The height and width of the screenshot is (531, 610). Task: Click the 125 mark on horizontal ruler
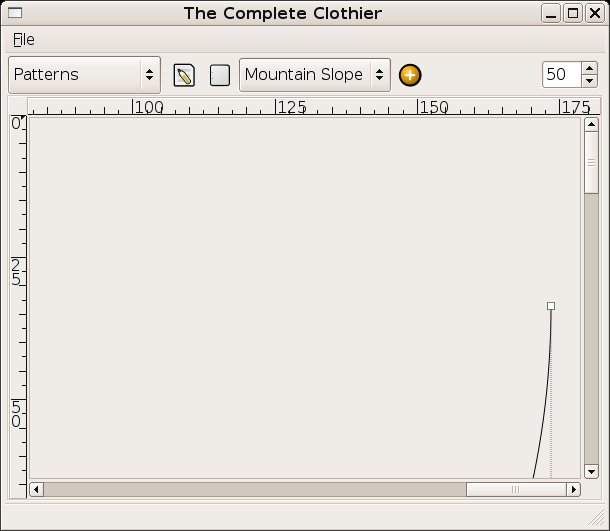tap(291, 107)
